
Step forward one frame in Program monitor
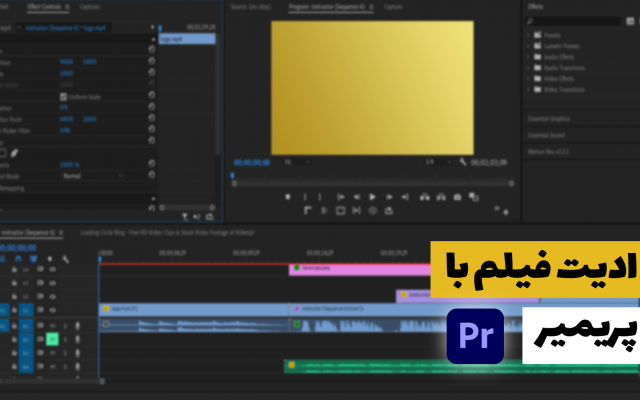tap(389, 197)
